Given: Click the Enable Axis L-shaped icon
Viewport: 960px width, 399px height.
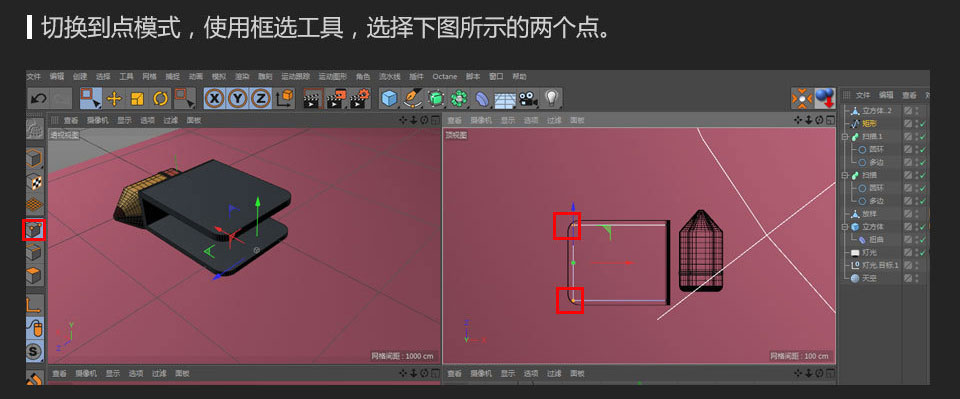Looking at the screenshot, I should (35, 304).
